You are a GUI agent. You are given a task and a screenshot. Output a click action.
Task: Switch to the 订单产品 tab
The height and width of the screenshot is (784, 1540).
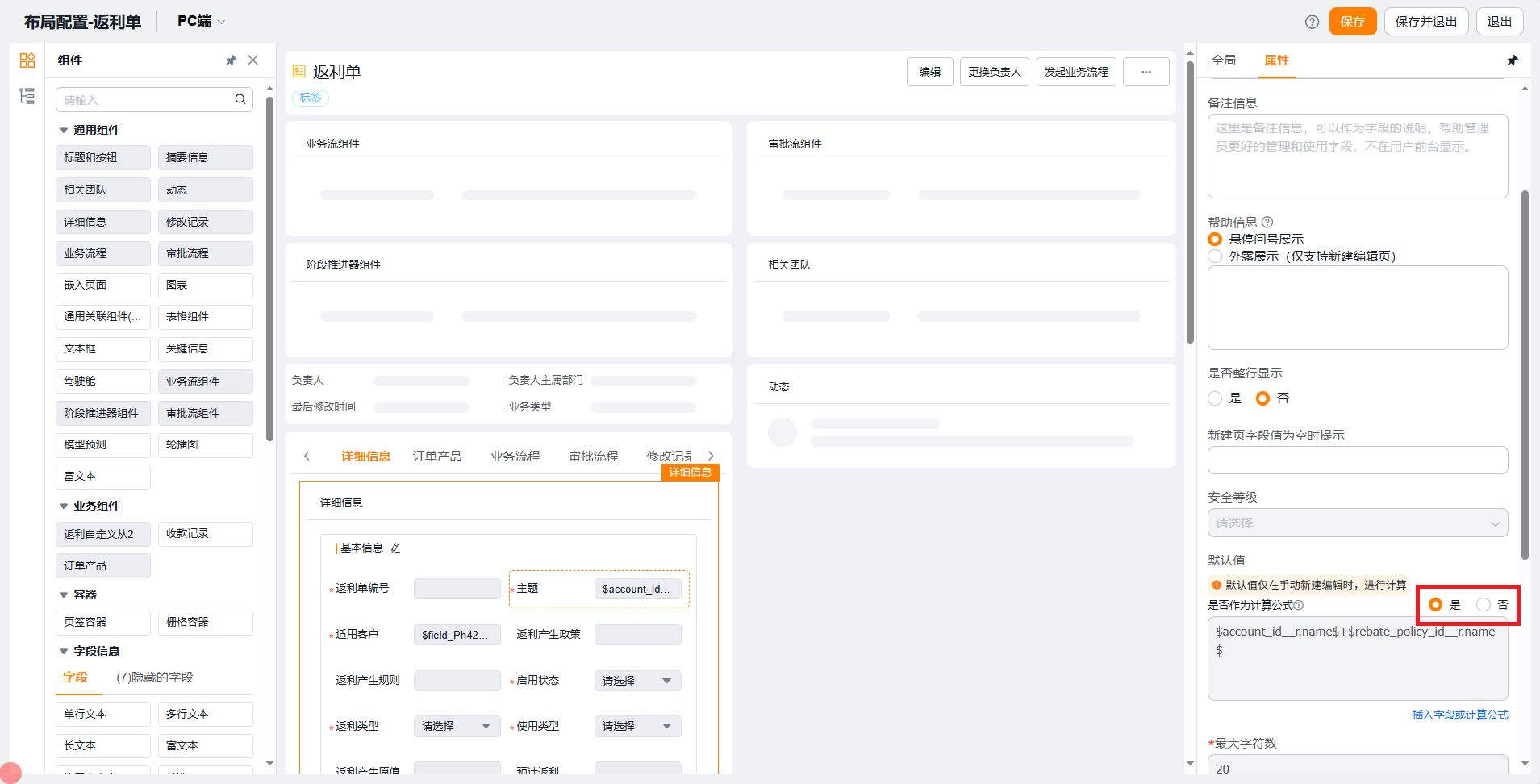(x=436, y=457)
